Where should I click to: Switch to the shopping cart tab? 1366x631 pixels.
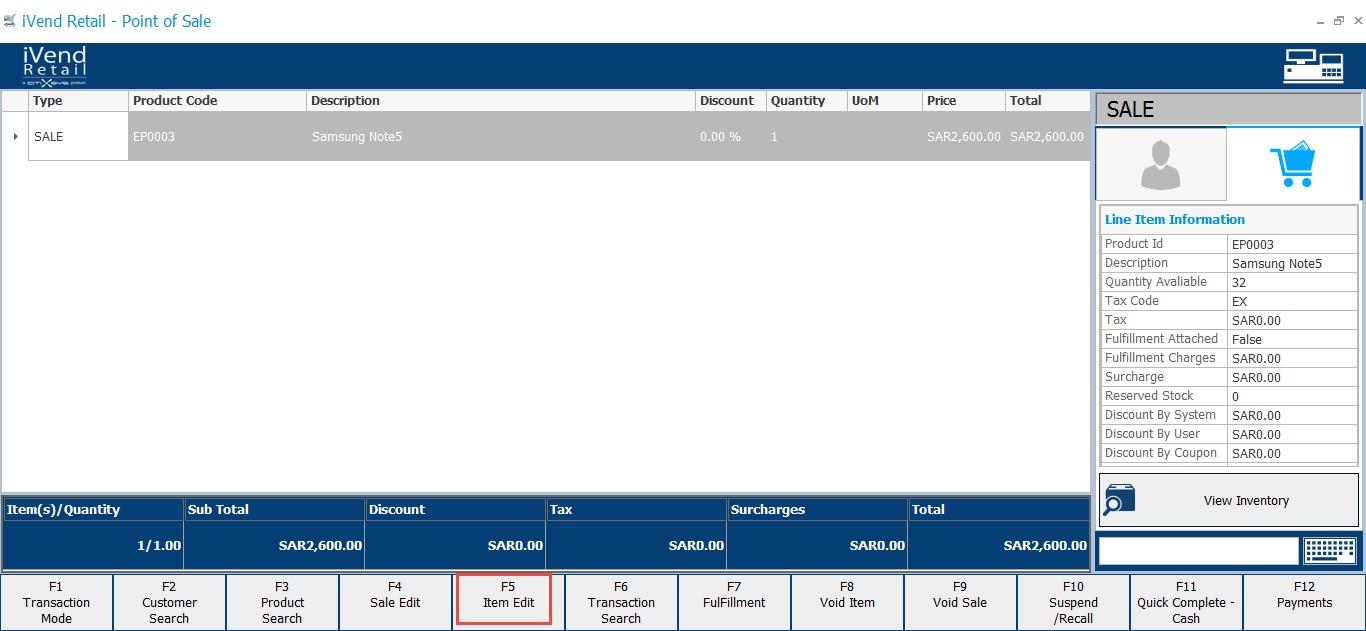[1292, 164]
